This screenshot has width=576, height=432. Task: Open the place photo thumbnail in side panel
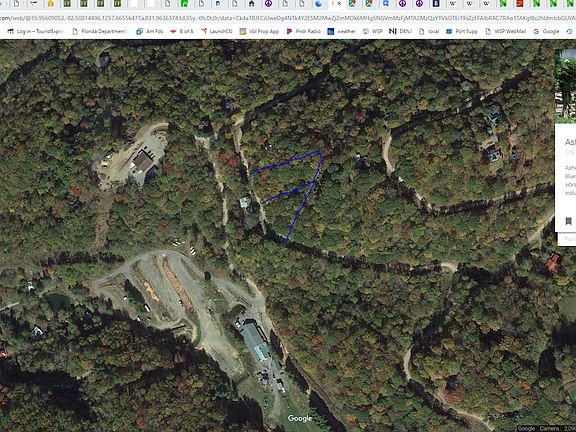click(565, 86)
